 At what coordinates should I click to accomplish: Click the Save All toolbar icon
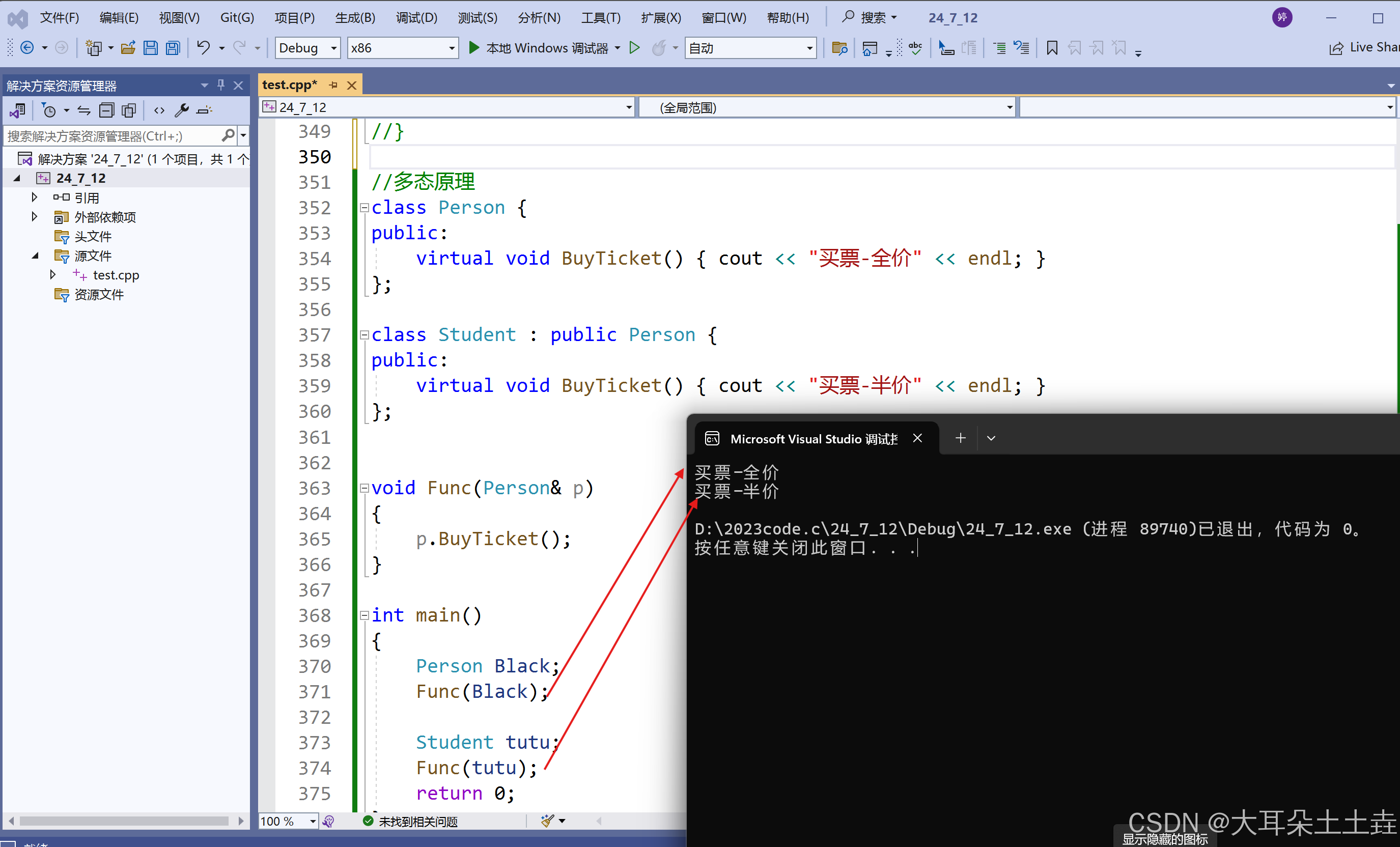click(173, 48)
